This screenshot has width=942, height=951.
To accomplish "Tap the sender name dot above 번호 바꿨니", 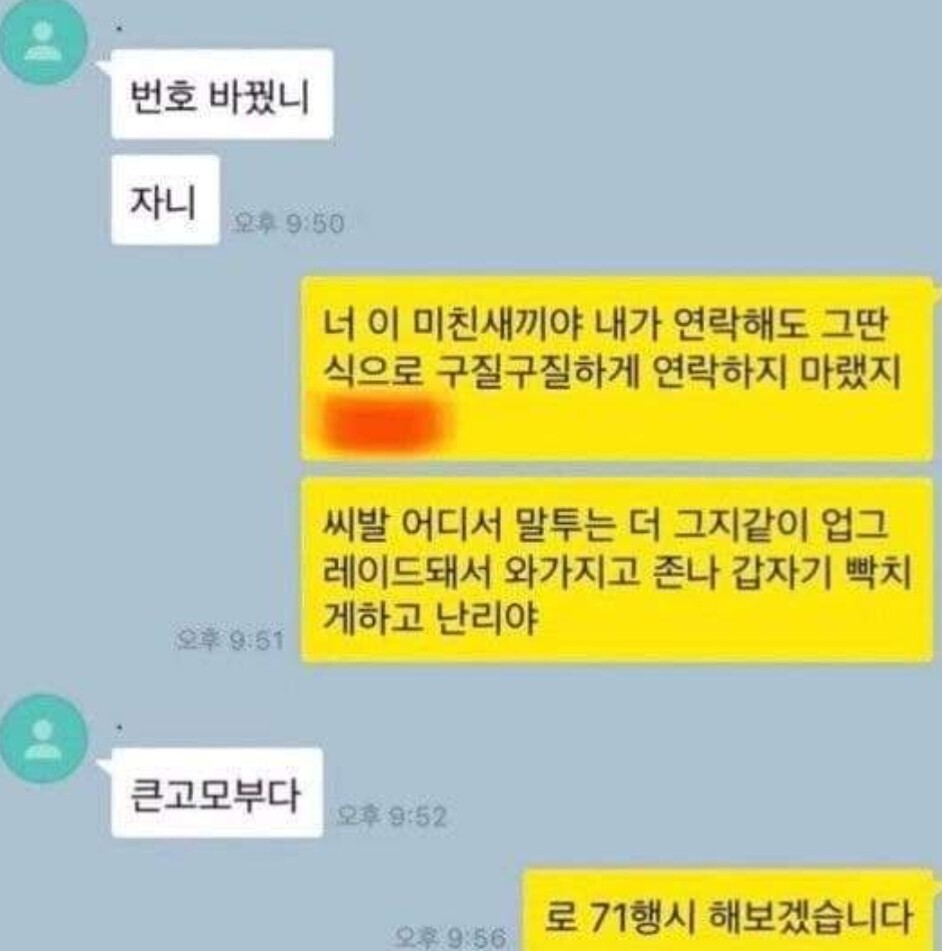I will click(x=119, y=29).
